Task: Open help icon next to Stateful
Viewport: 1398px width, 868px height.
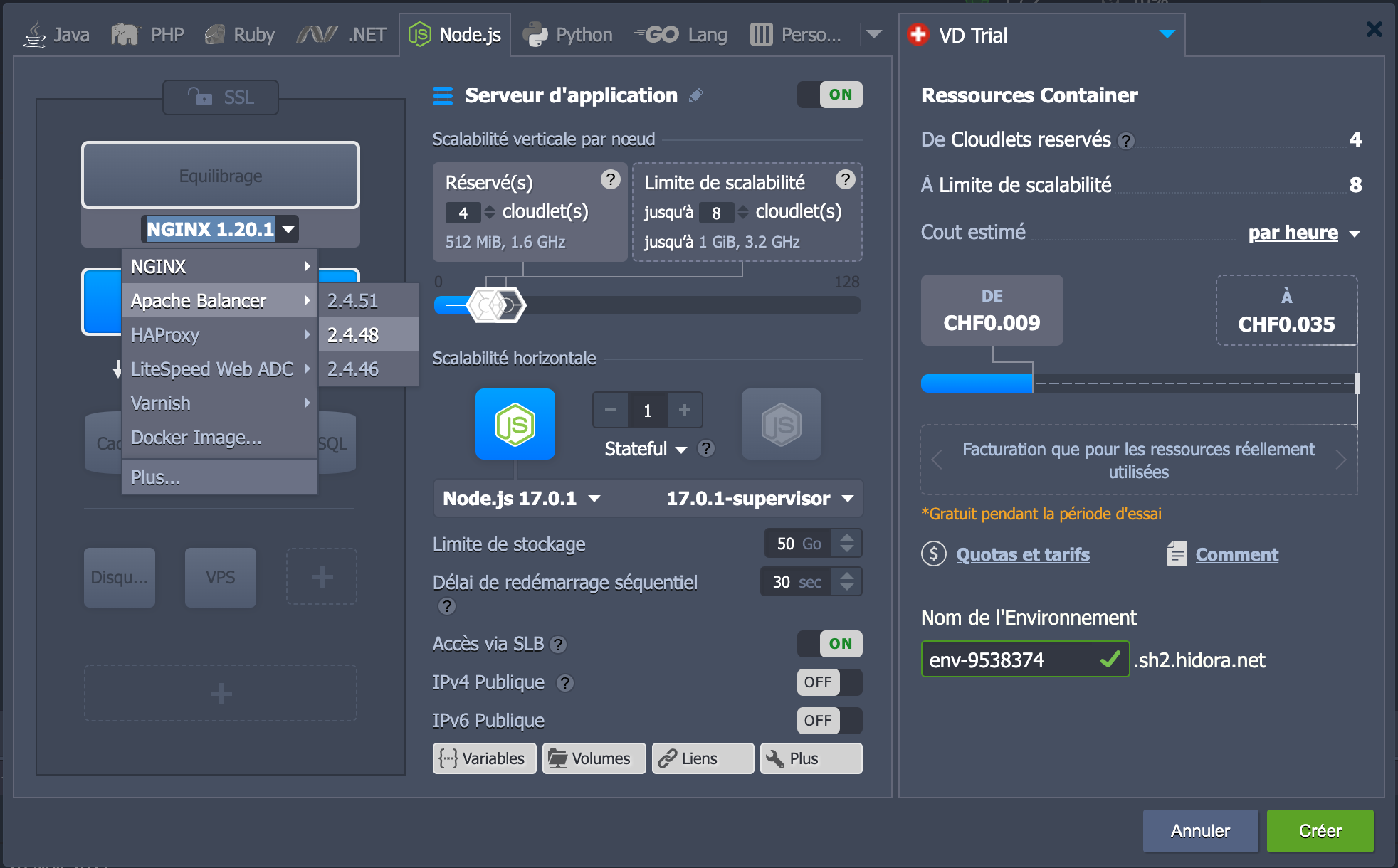Action: click(706, 448)
